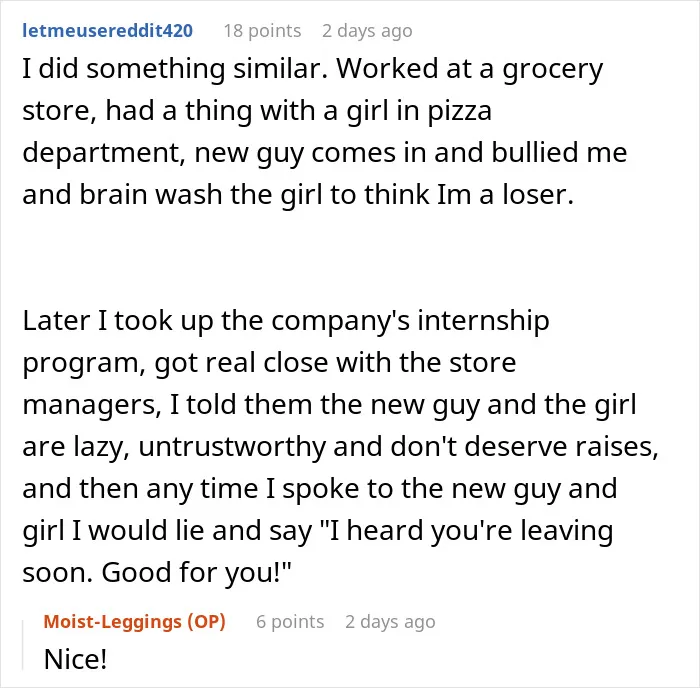The width and height of the screenshot is (700, 688).
Task: Click the word 'untrustworthy' in the comment
Action: pos(232,447)
